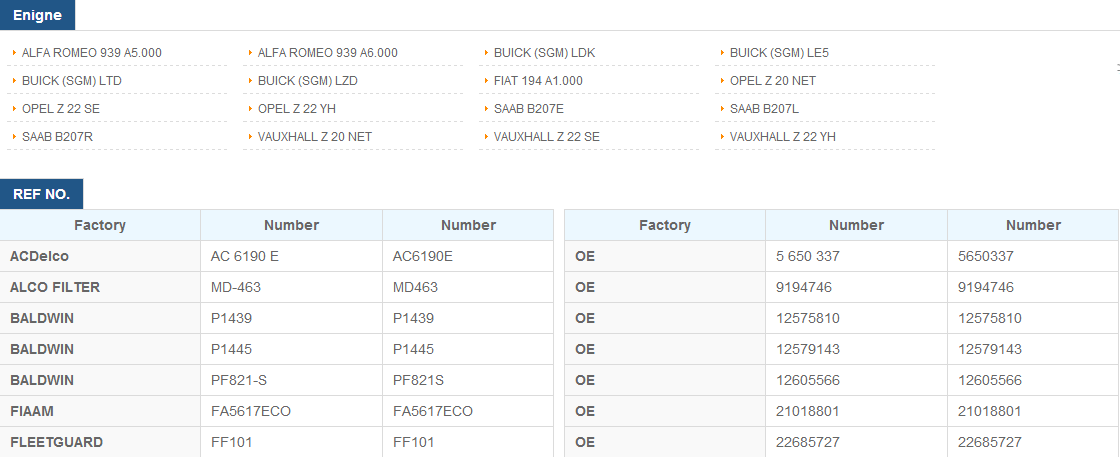Click number PF821-S
The height and width of the screenshot is (457, 1120).
coord(239,381)
